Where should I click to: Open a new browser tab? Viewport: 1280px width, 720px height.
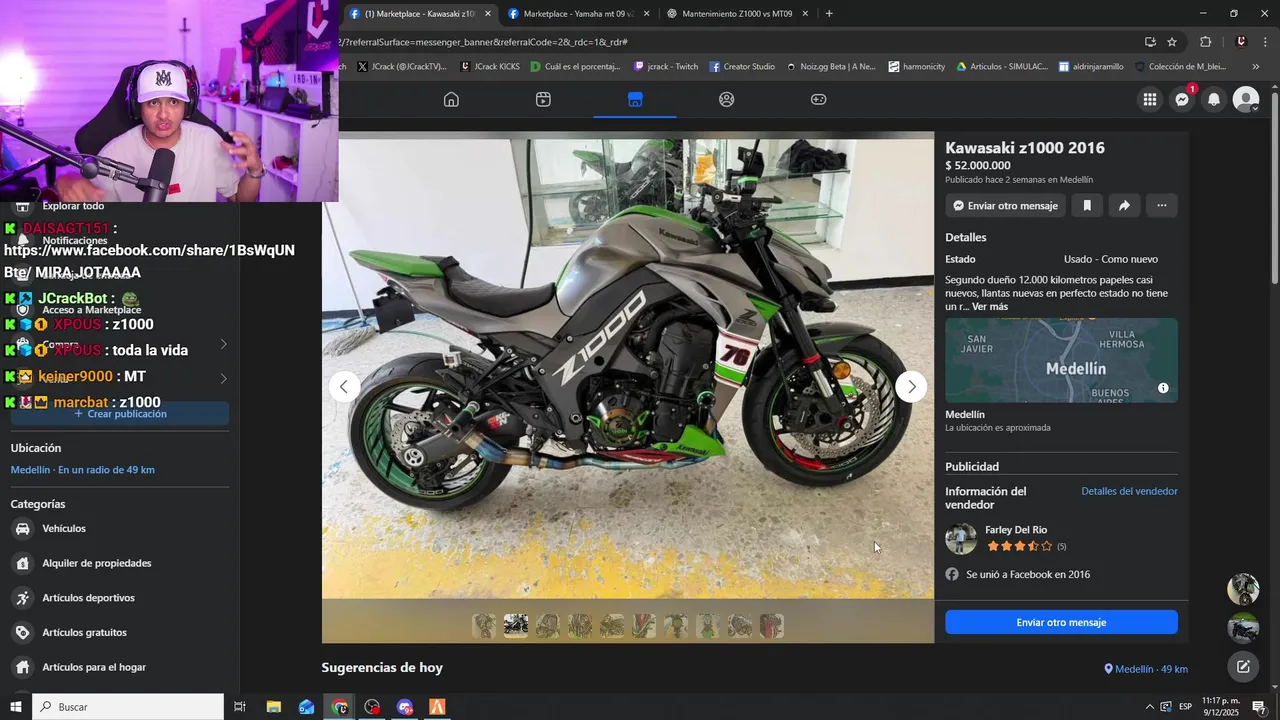pyautogui.click(x=829, y=13)
